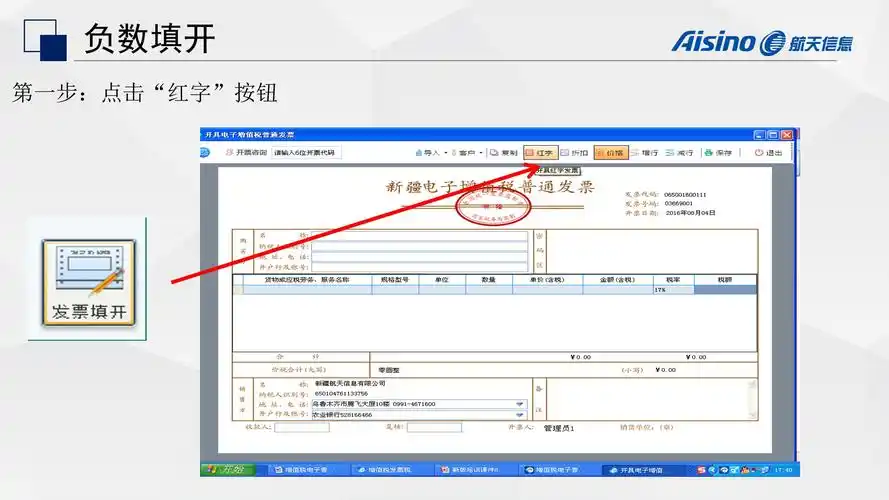Click the red S input-method tray icon
Screen dimensions: 889x500
click(702, 470)
